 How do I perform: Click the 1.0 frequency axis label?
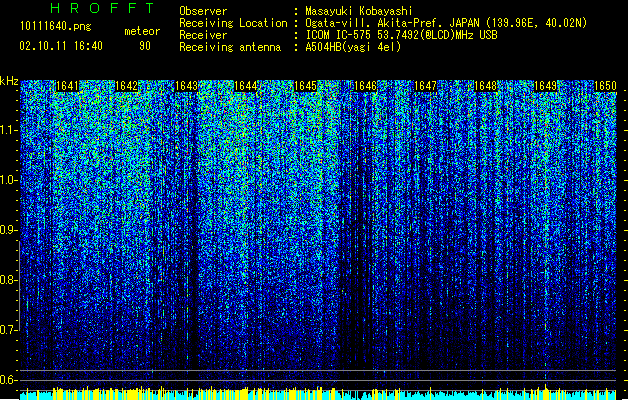[8, 180]
